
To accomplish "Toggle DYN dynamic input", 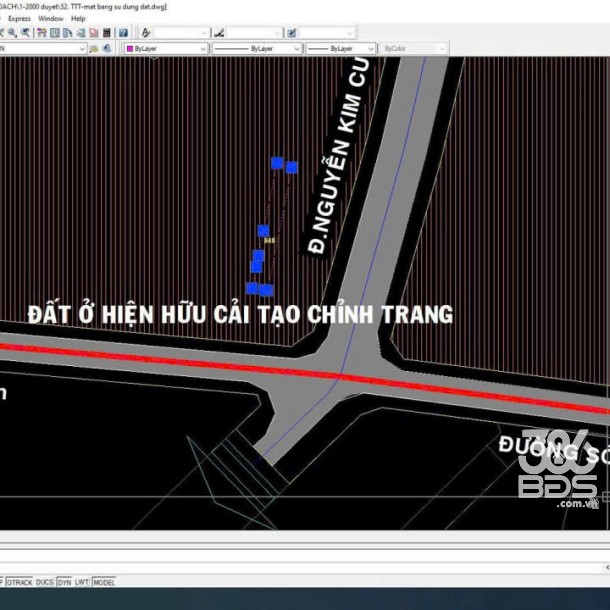I will tap(64, 582).
